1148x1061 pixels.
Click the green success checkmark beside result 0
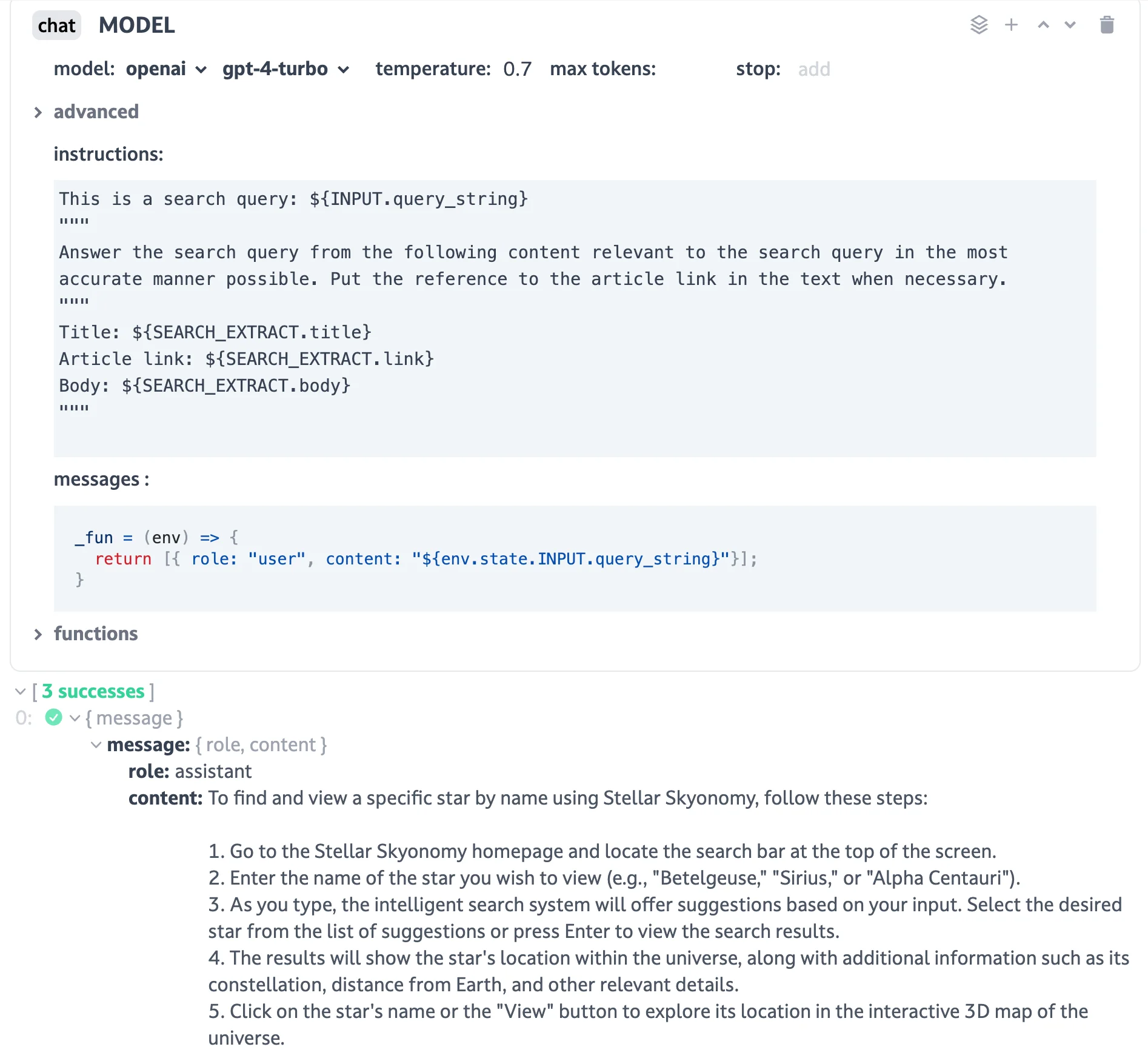tap(54, 718)
